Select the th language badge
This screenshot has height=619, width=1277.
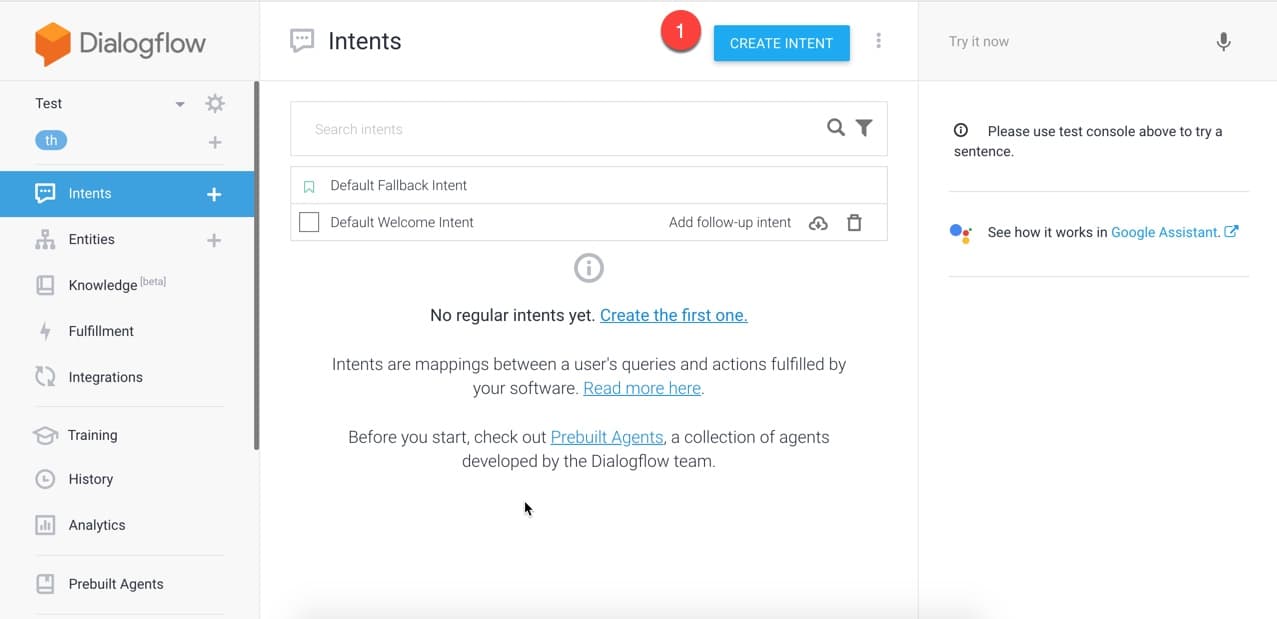coord(51,141)
